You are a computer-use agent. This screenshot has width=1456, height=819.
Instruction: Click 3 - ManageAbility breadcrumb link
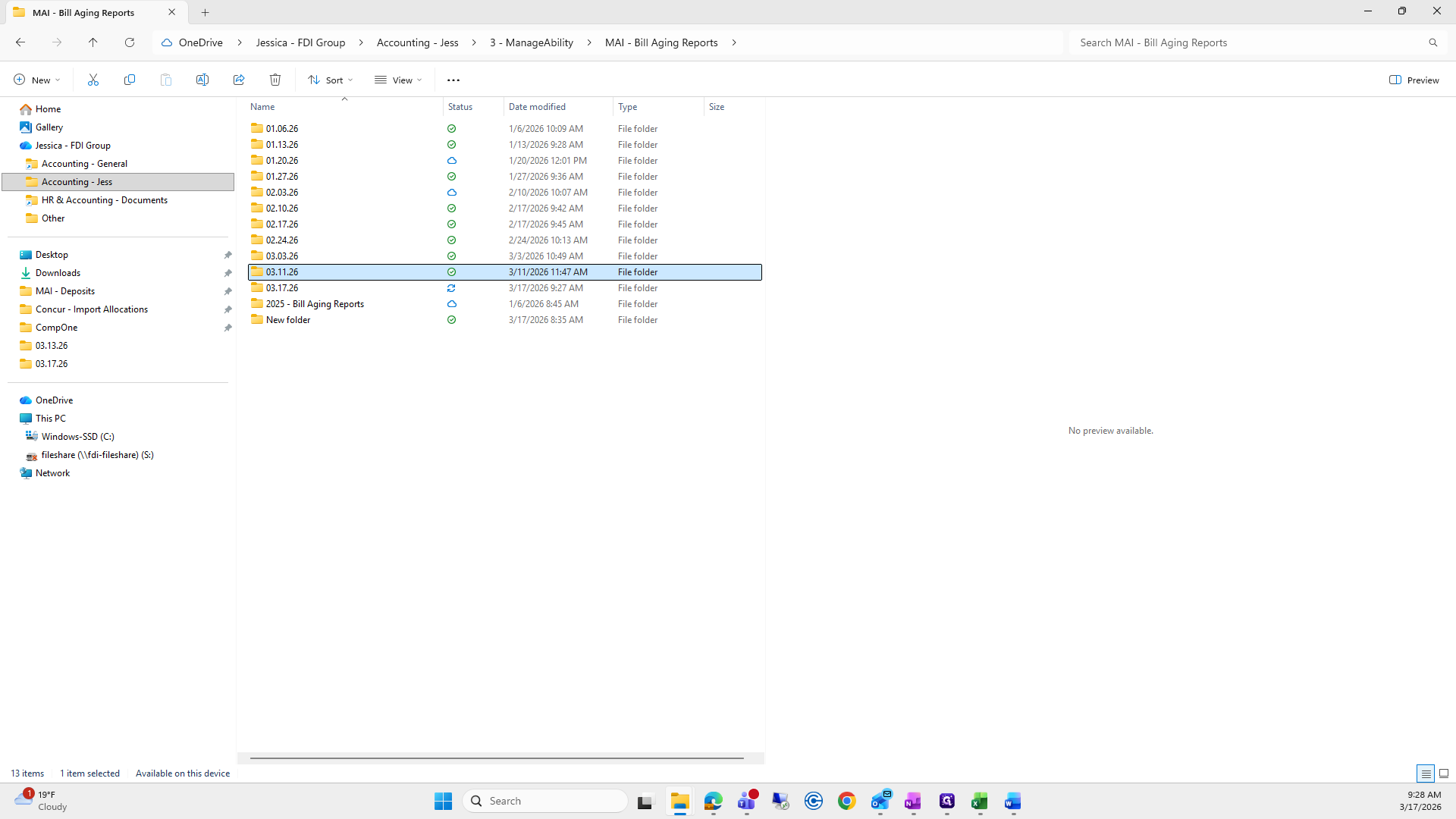pos(531,42)
